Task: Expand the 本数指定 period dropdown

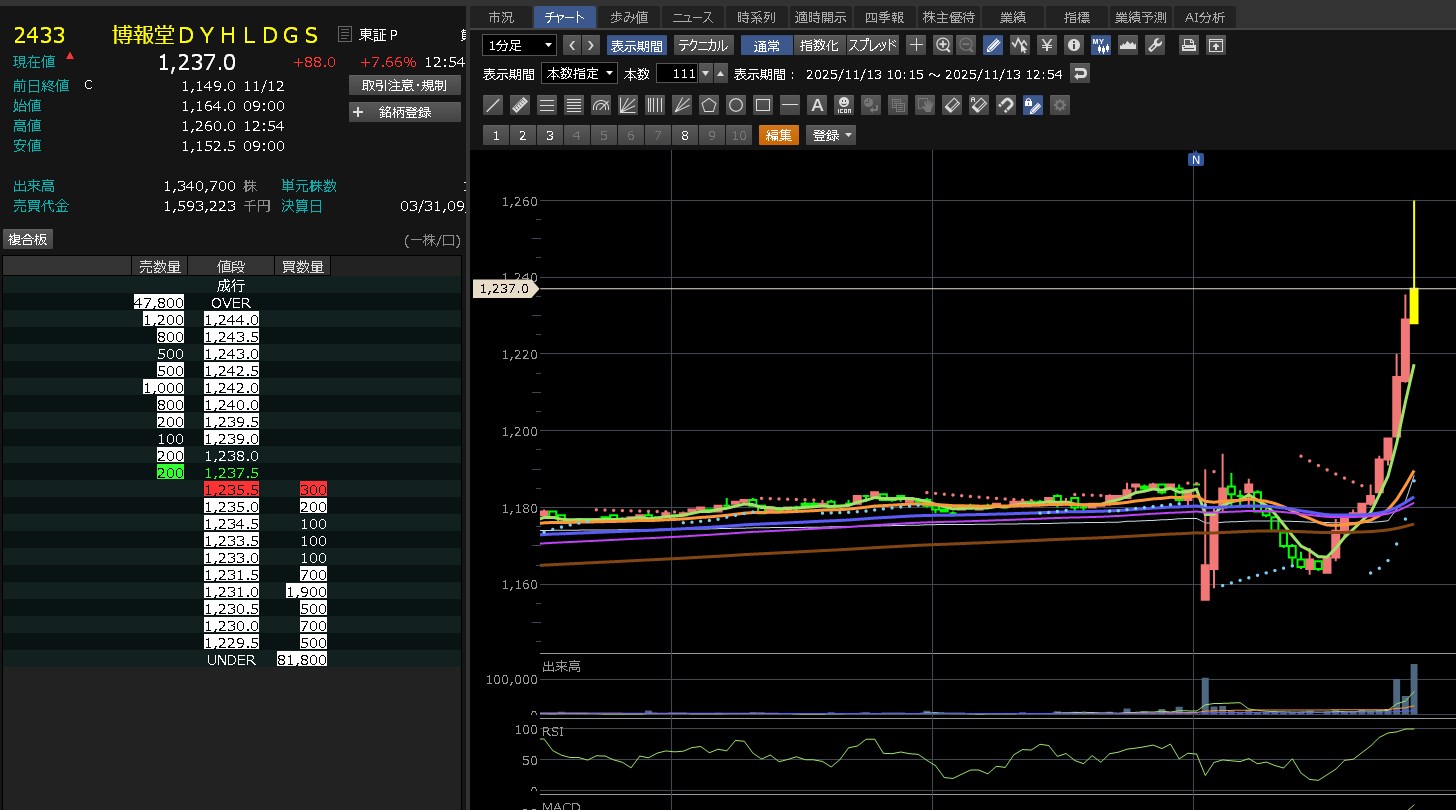Action: [579, 74]
